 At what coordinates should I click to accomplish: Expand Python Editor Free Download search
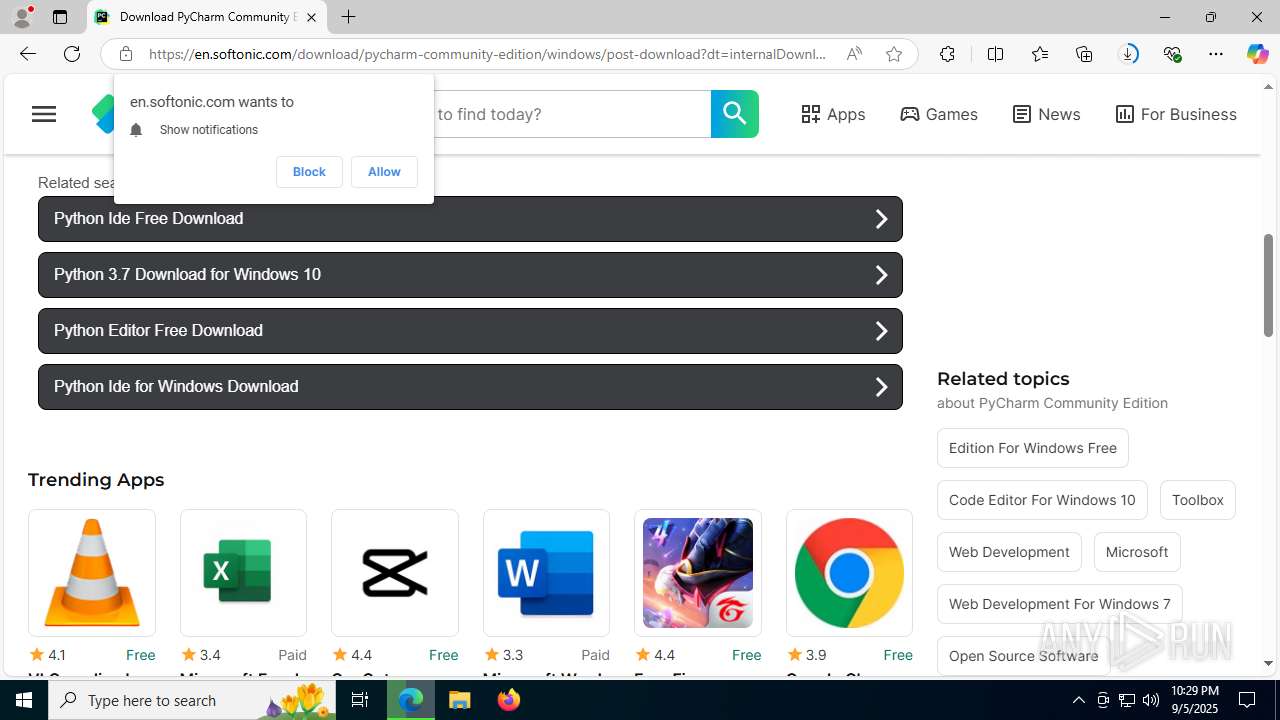(x=470, y=331)
